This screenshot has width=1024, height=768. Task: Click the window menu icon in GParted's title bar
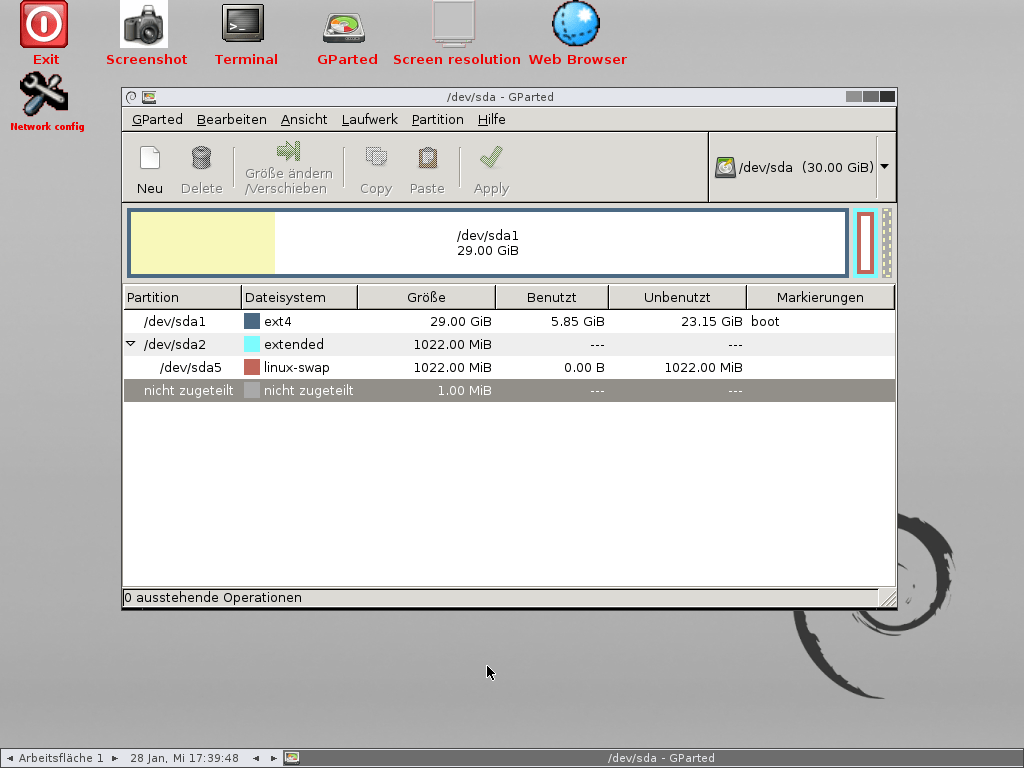tap(131, 97)
